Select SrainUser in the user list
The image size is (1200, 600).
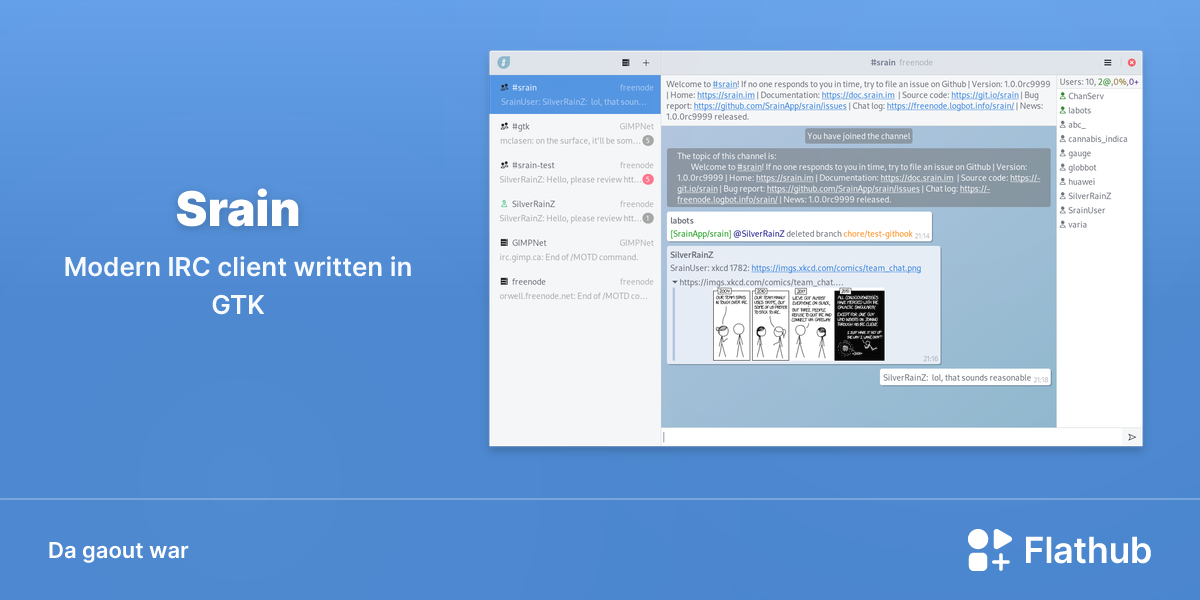click(1087, 210)
